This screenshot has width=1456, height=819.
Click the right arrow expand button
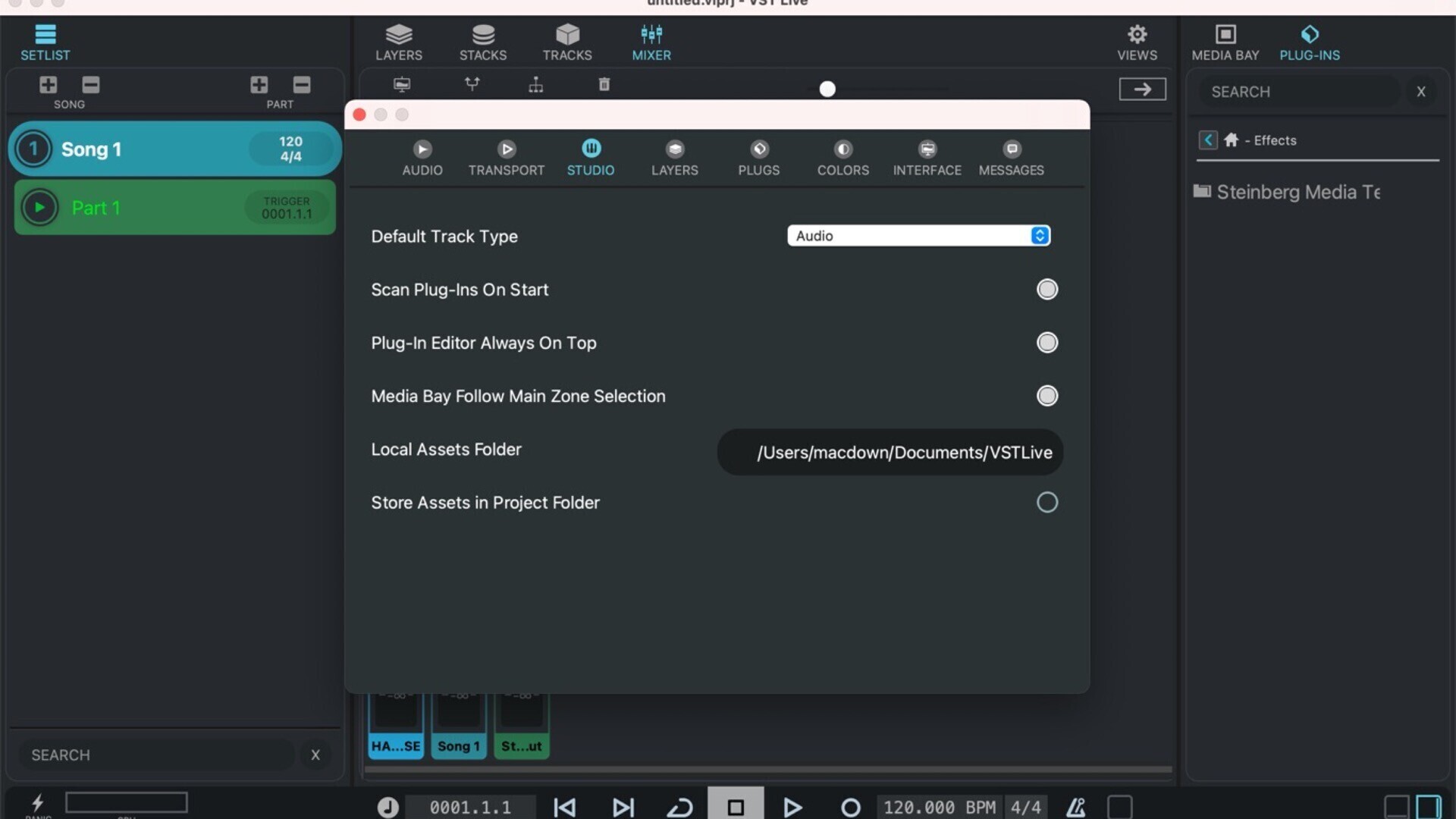[1142, 89]
